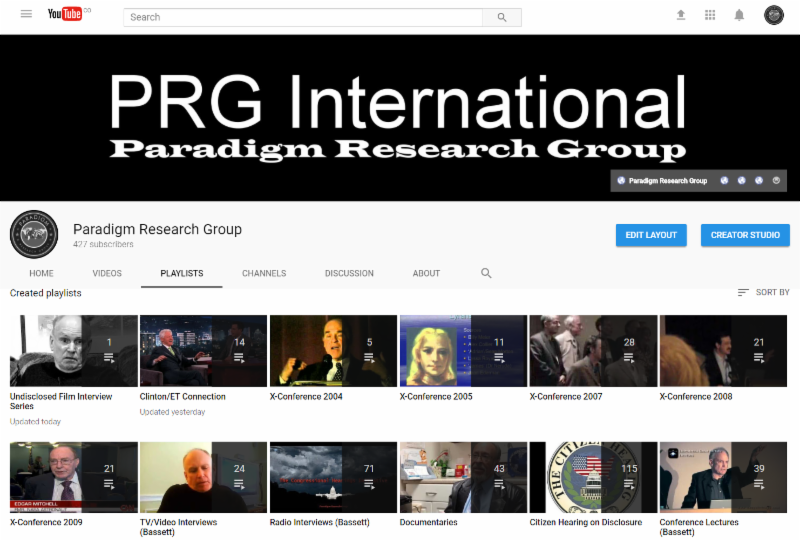This screenshot has height=541, width=800.
Task: Click Citizen Hearing on Disclosure title
Action: coord(586,523)
